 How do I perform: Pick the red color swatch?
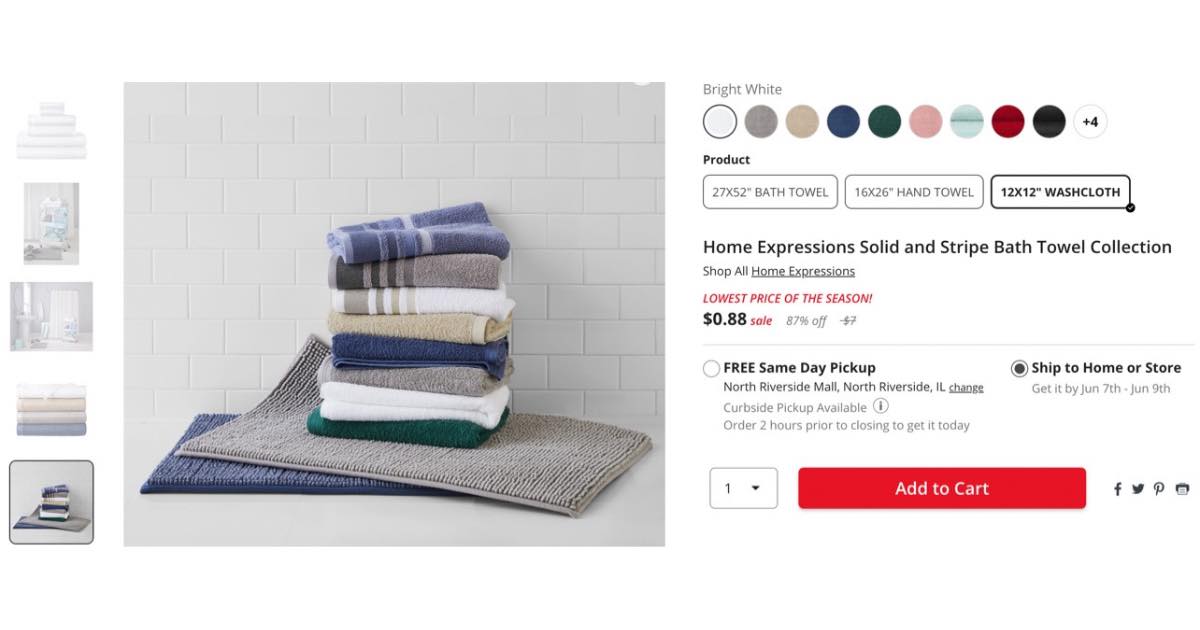pos(1008,122)
